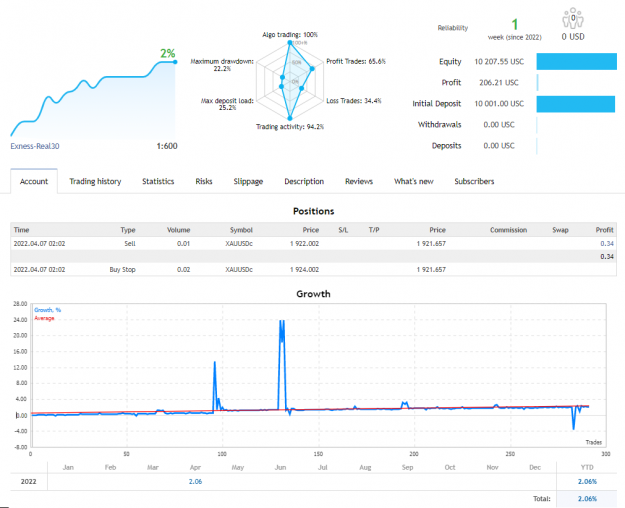Click the Symbol column header
Image resolution: width=625 pixels, height=508 pixels.
click(241, 230)
